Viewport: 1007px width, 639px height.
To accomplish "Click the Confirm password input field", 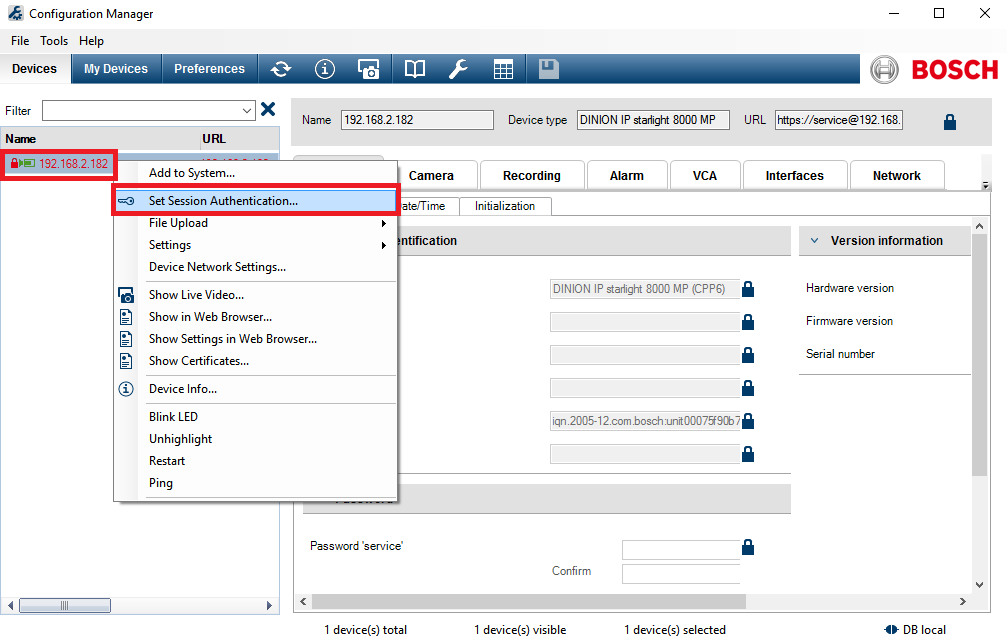I will (x=681, y=574).
